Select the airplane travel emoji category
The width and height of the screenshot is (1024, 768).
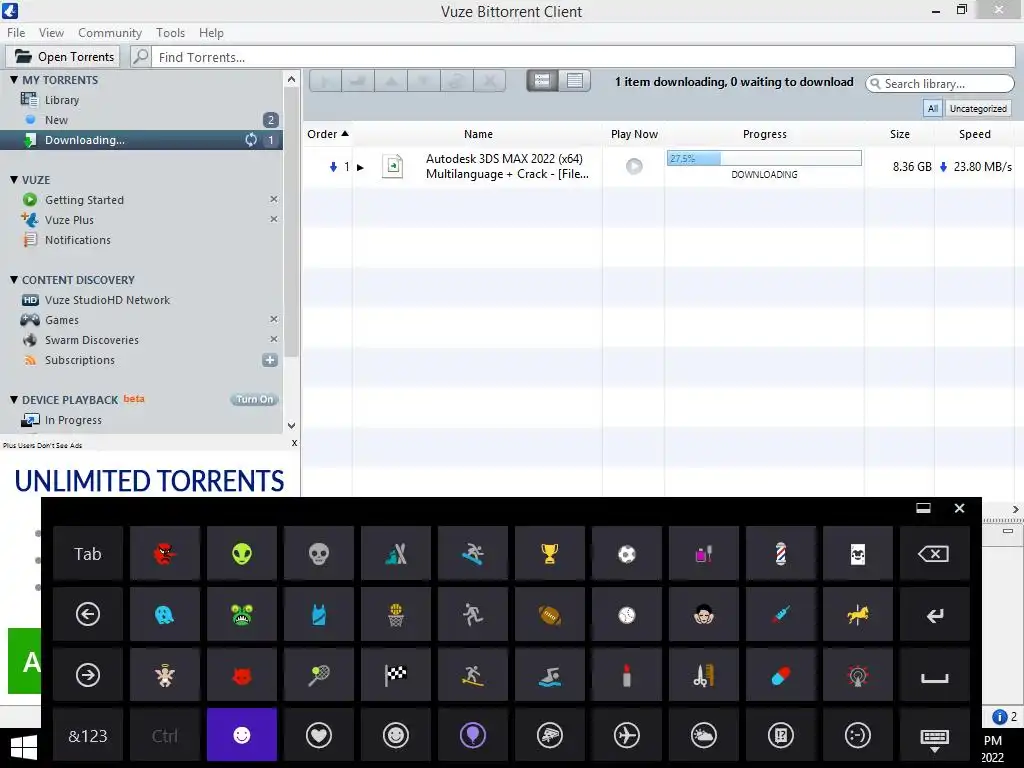click(x=626, y=735)
